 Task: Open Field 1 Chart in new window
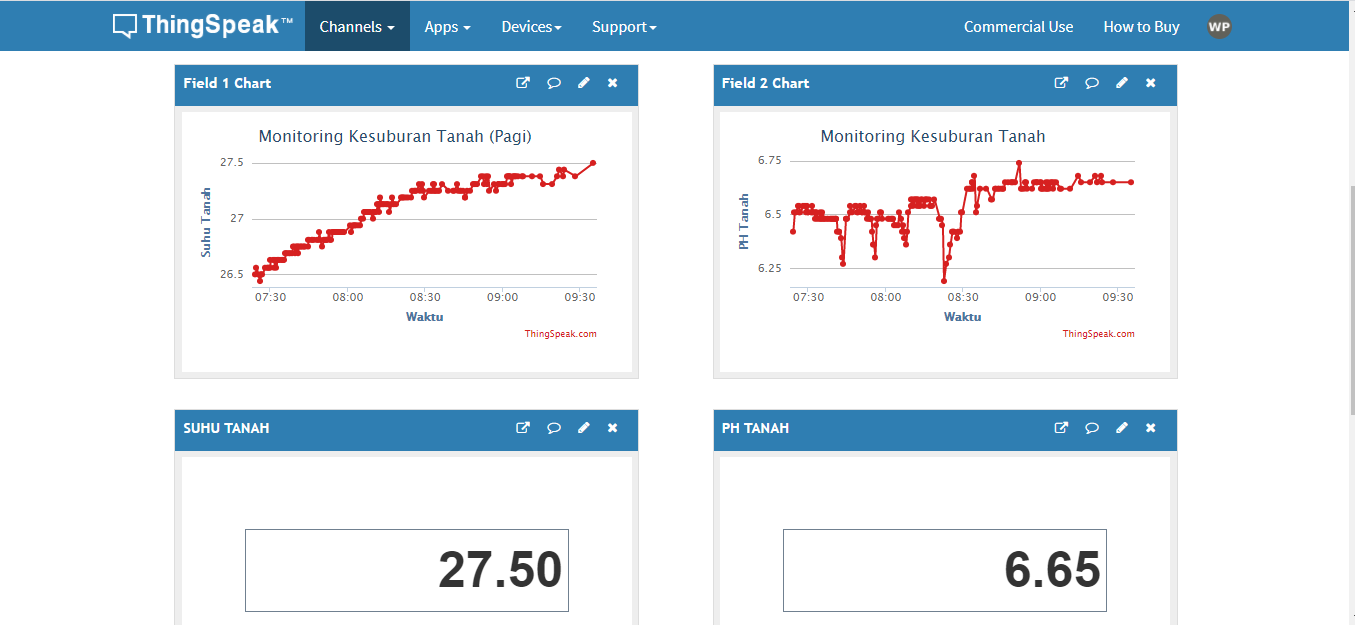tap(522, 83)
